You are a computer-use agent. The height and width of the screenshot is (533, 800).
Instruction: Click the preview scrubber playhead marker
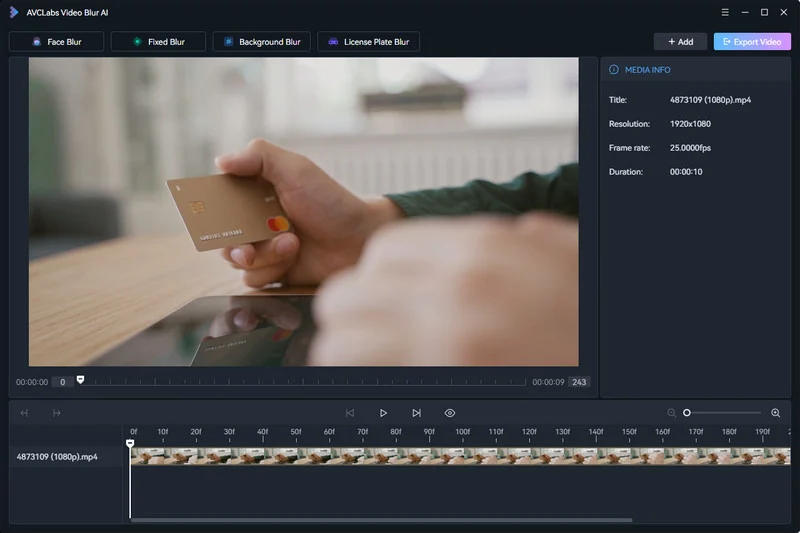[x=80, y=379]
